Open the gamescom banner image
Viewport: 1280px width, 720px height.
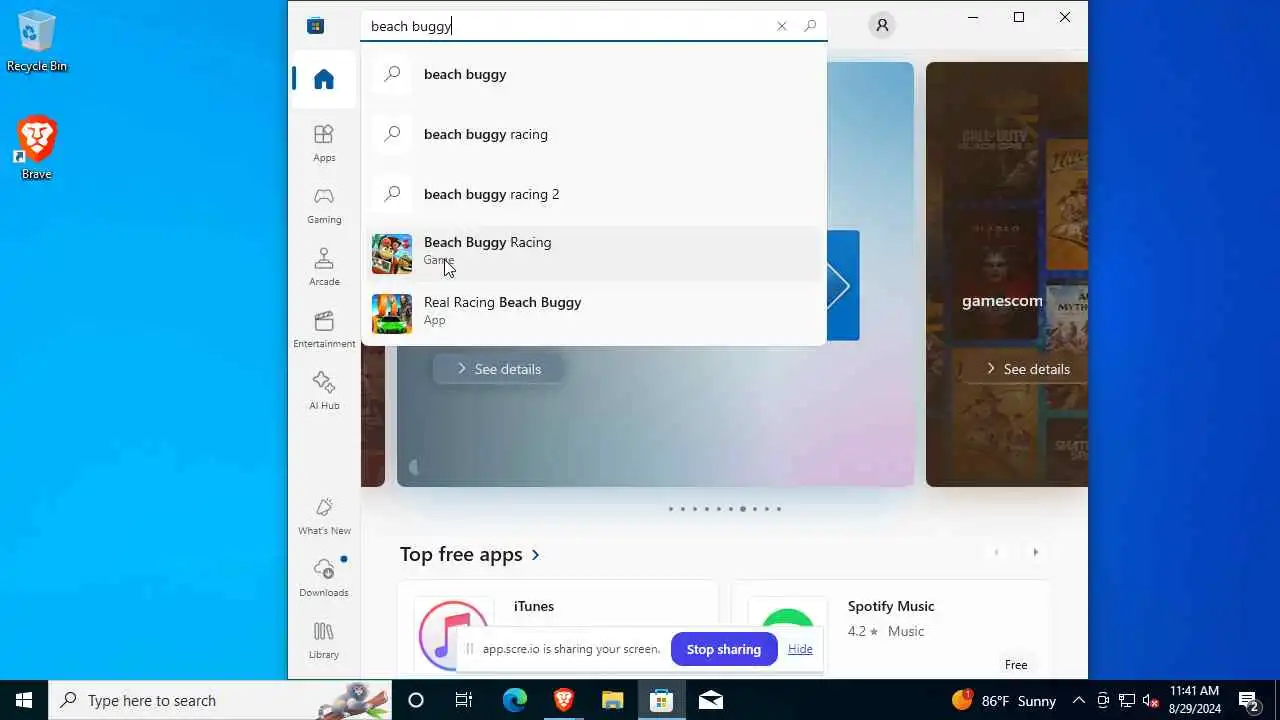tap(1007, 274)
